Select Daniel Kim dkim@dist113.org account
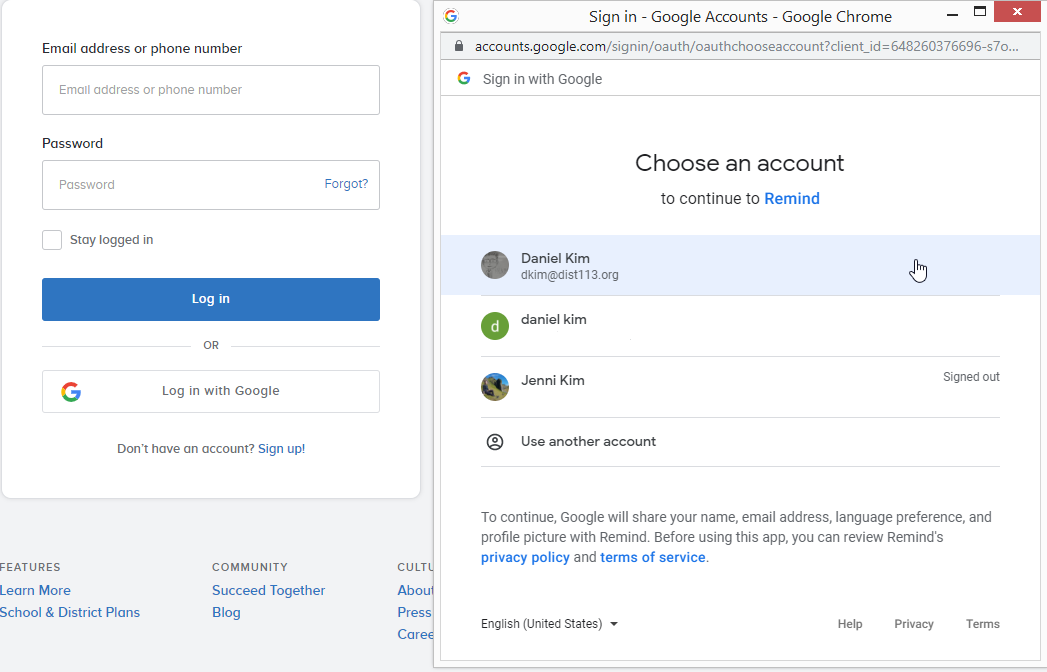 click(x=740, y=265)
